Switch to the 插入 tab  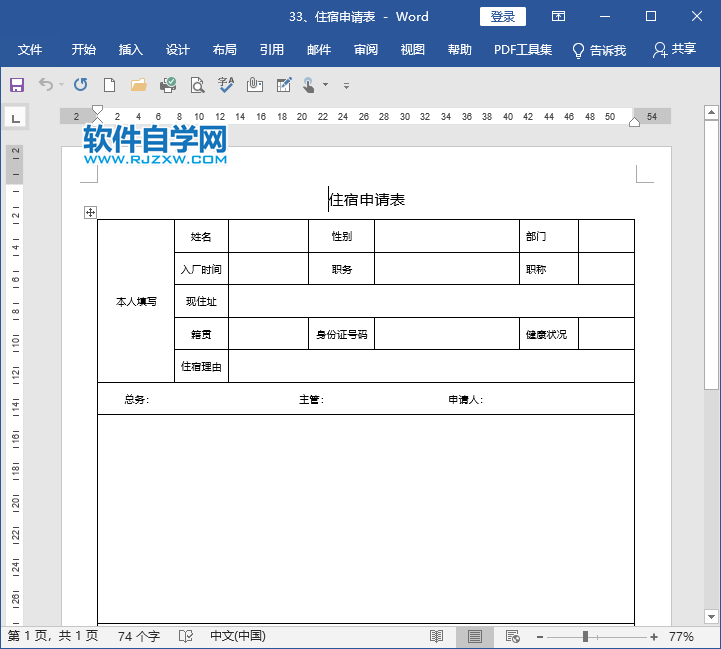(x=131, y=49)
